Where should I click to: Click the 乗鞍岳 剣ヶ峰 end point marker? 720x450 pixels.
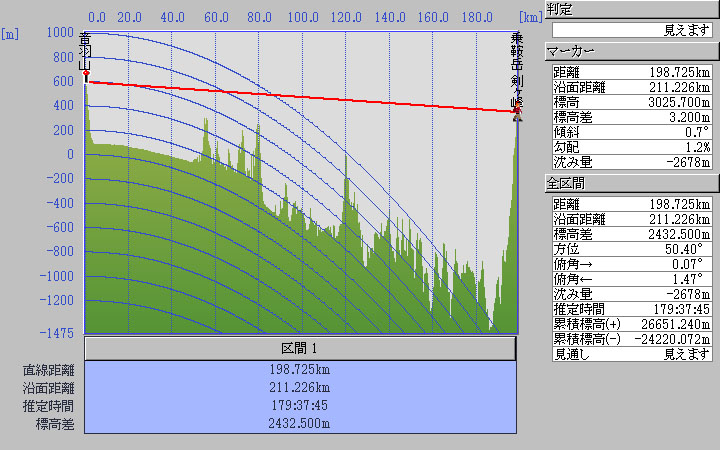tap(517, 112)
